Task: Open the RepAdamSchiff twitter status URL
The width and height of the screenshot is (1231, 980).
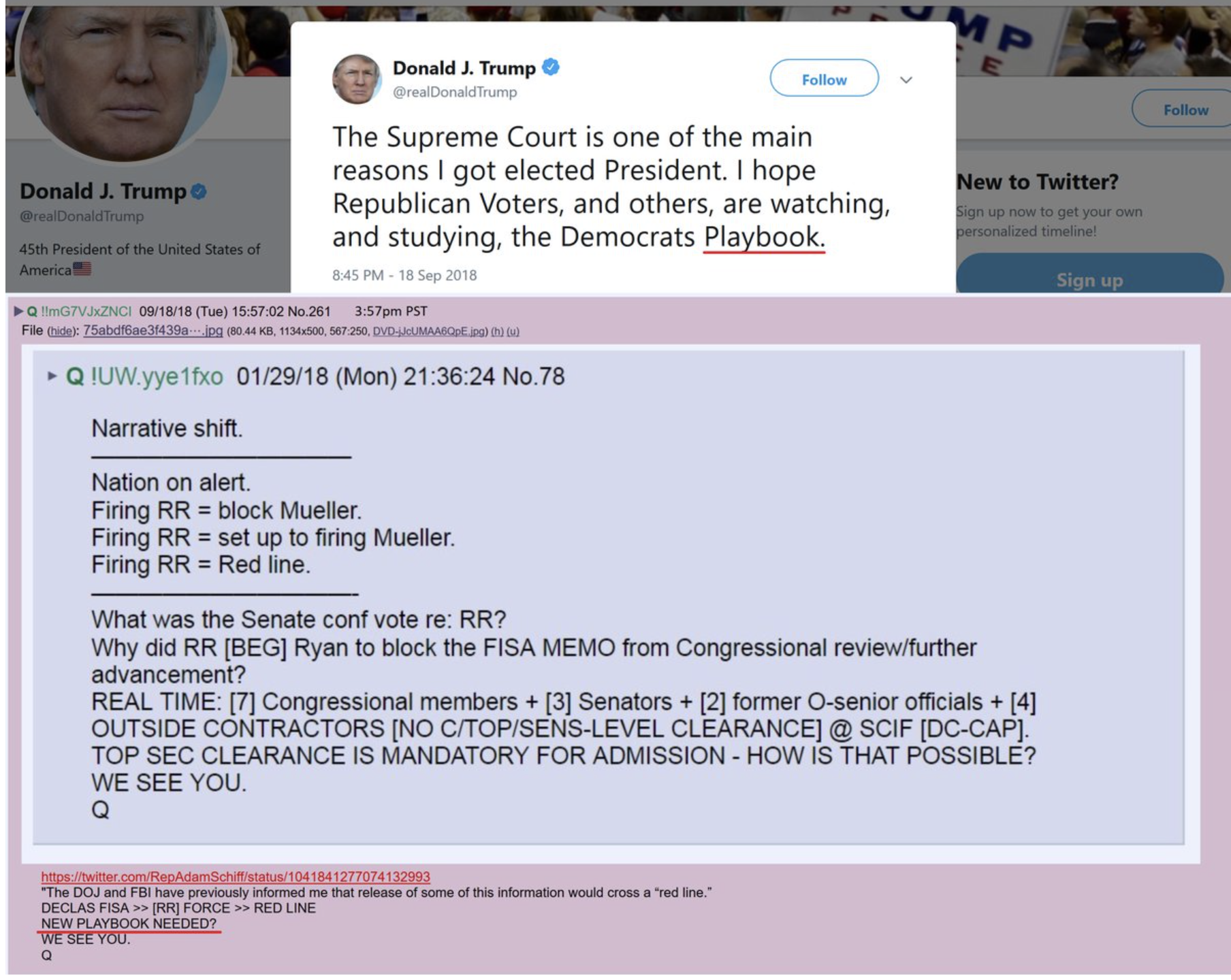Action: point(236,877)
